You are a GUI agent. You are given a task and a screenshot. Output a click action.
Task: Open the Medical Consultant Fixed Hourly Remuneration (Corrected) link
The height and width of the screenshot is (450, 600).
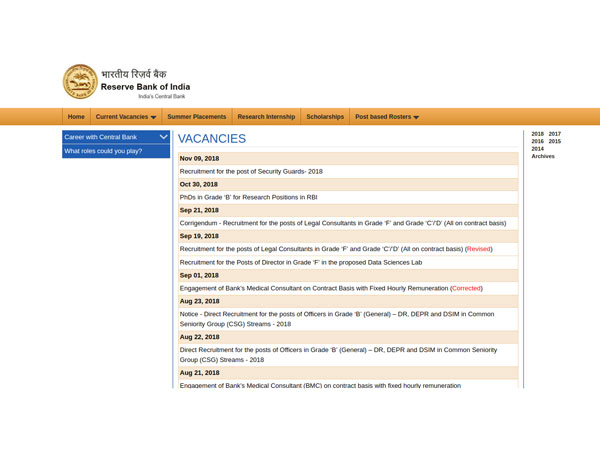pyautogui.click(x=330, y=288)
